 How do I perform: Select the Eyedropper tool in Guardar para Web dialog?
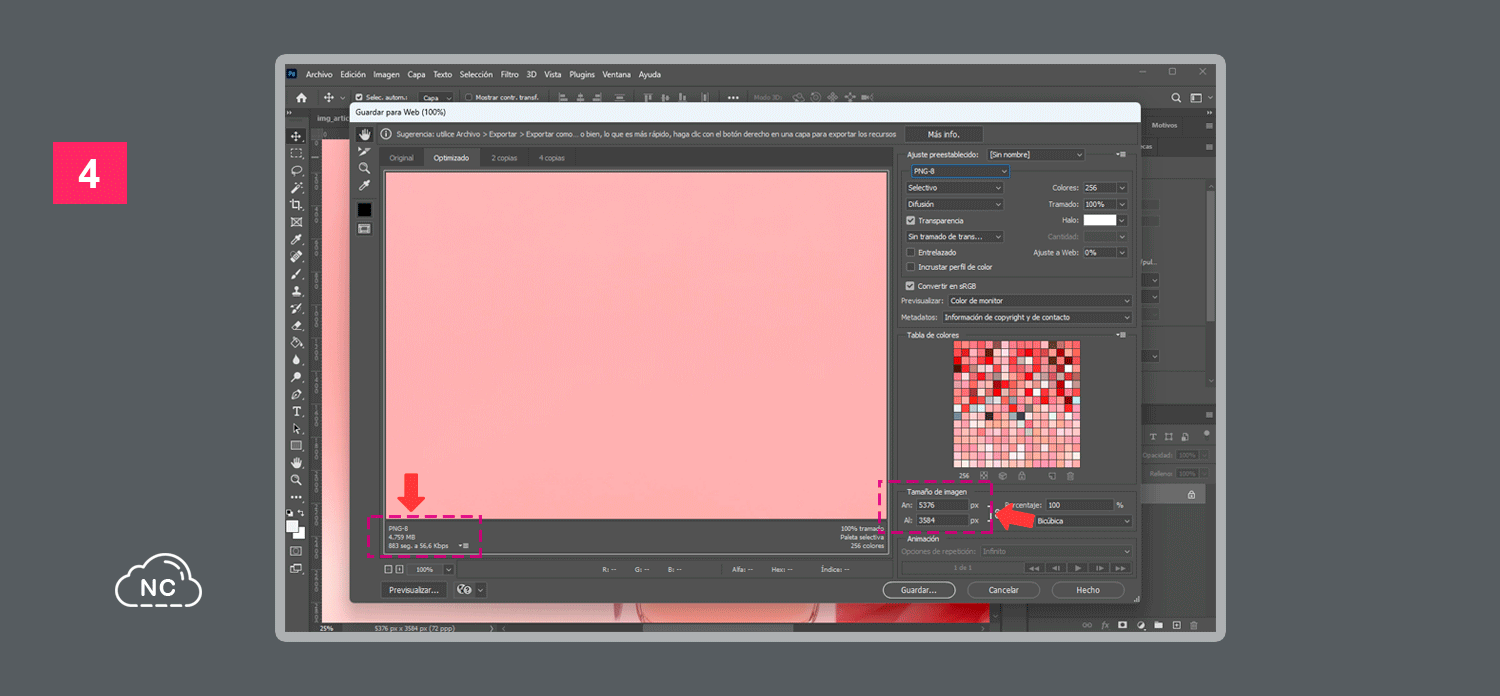point(365,185)
